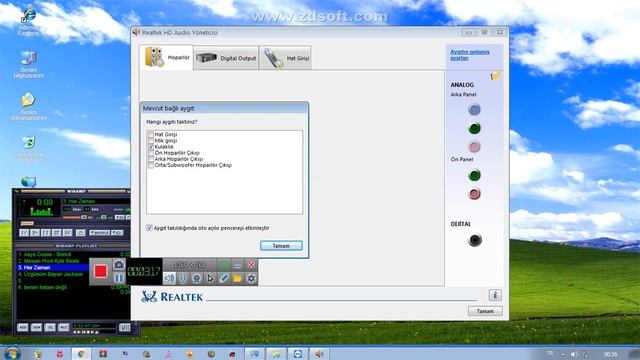The height and width of the screenshot is (360, 640).
Task: Click Winamp play button
Action: click(x=35, y=233)
